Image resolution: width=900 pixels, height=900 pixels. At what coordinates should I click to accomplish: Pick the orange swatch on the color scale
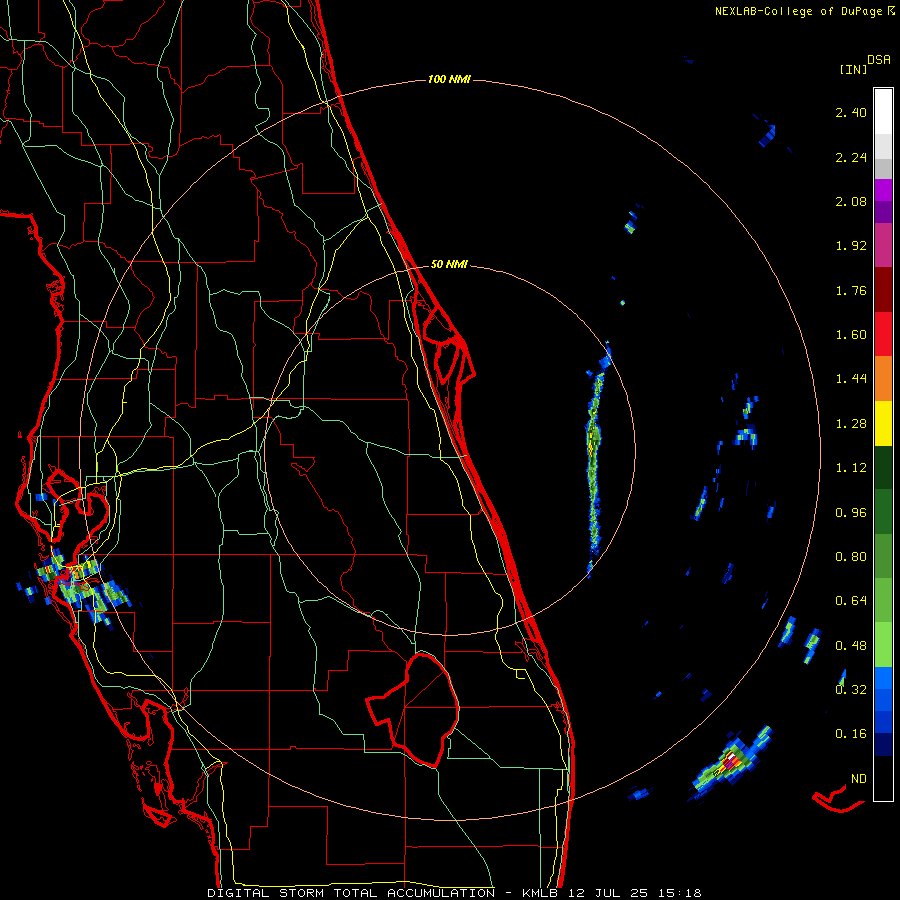pos(883,379)
